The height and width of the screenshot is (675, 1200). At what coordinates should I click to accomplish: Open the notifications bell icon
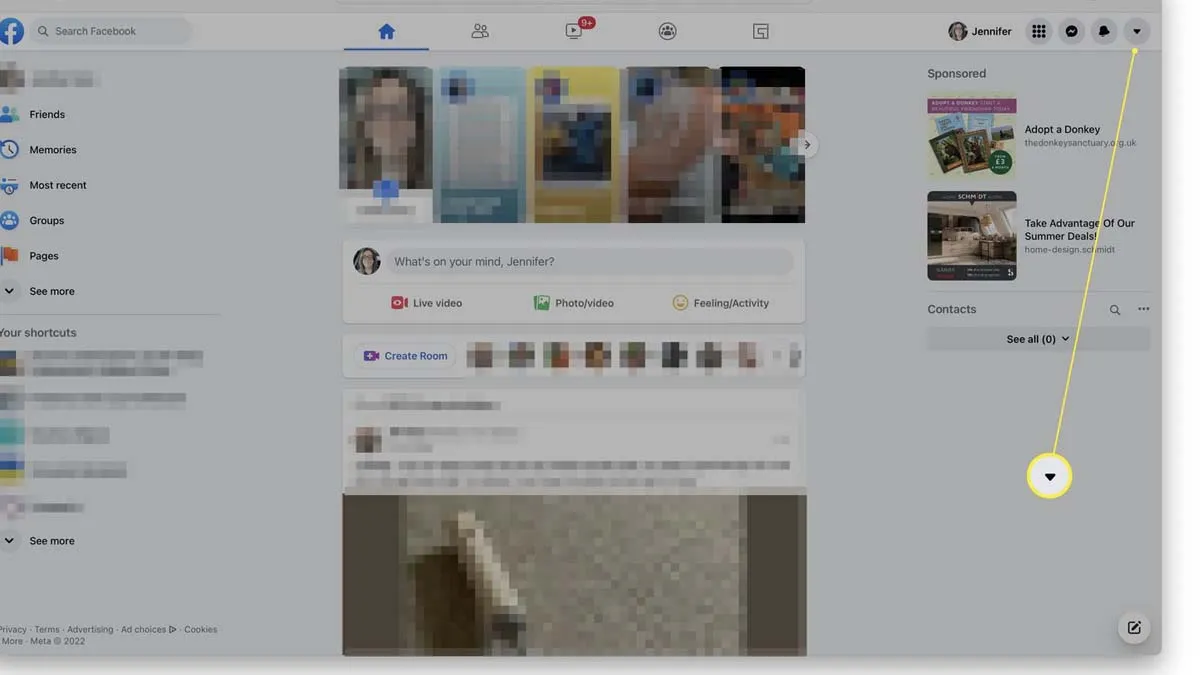(1104, 31)
